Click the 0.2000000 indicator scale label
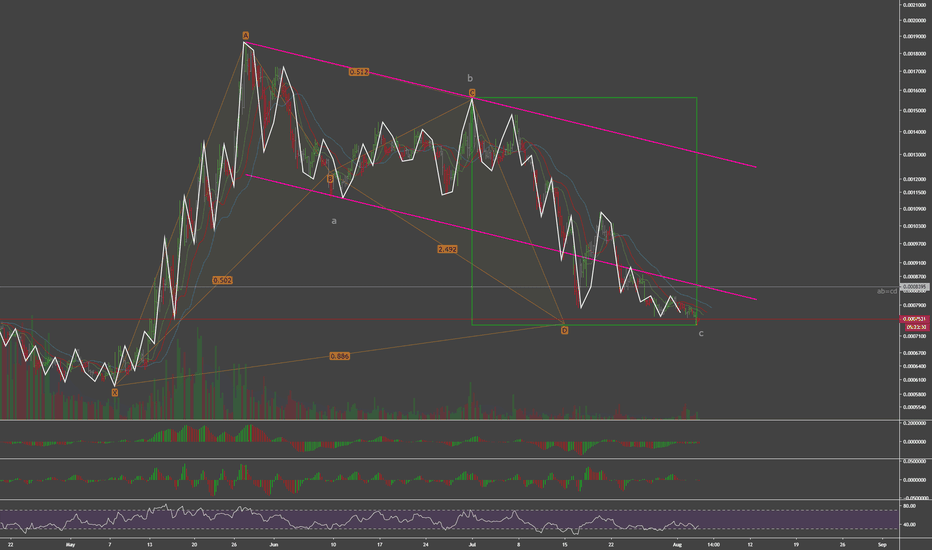The height and width of the screenshot is (550, 932). click(x=914, y=423)
